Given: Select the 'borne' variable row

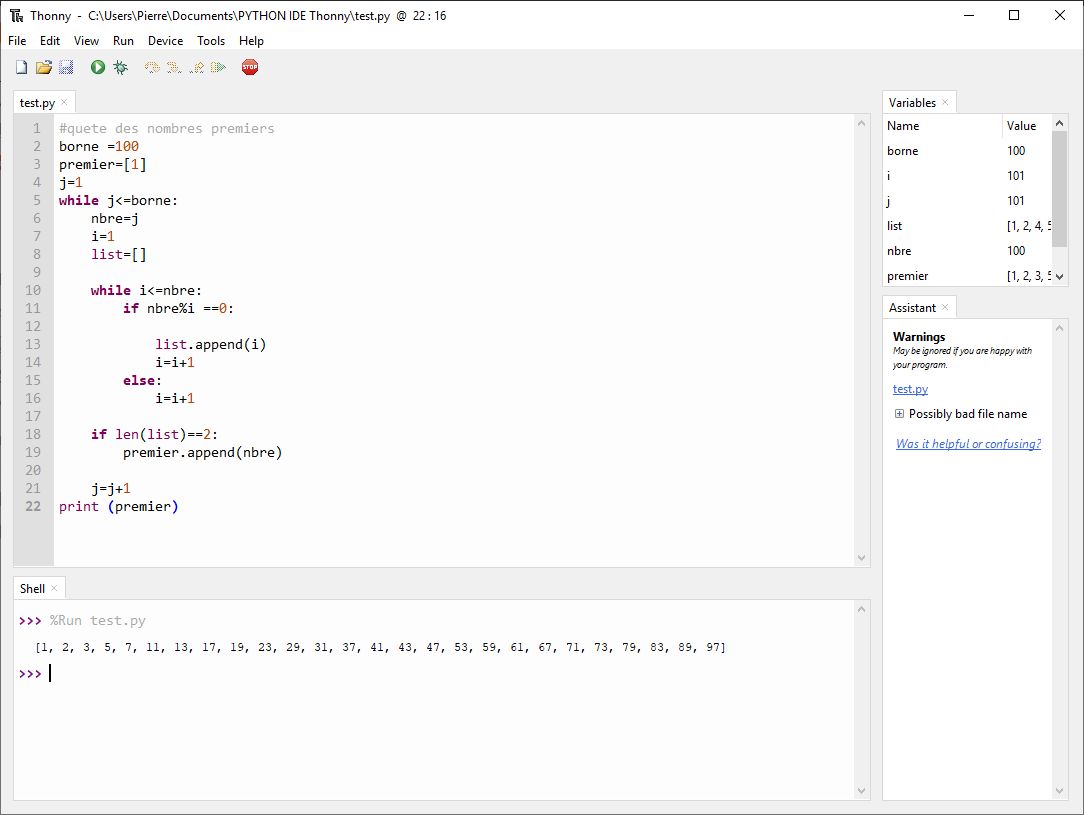Looking at the screenshot, I should pyautogui.click(x=967, y=151).
